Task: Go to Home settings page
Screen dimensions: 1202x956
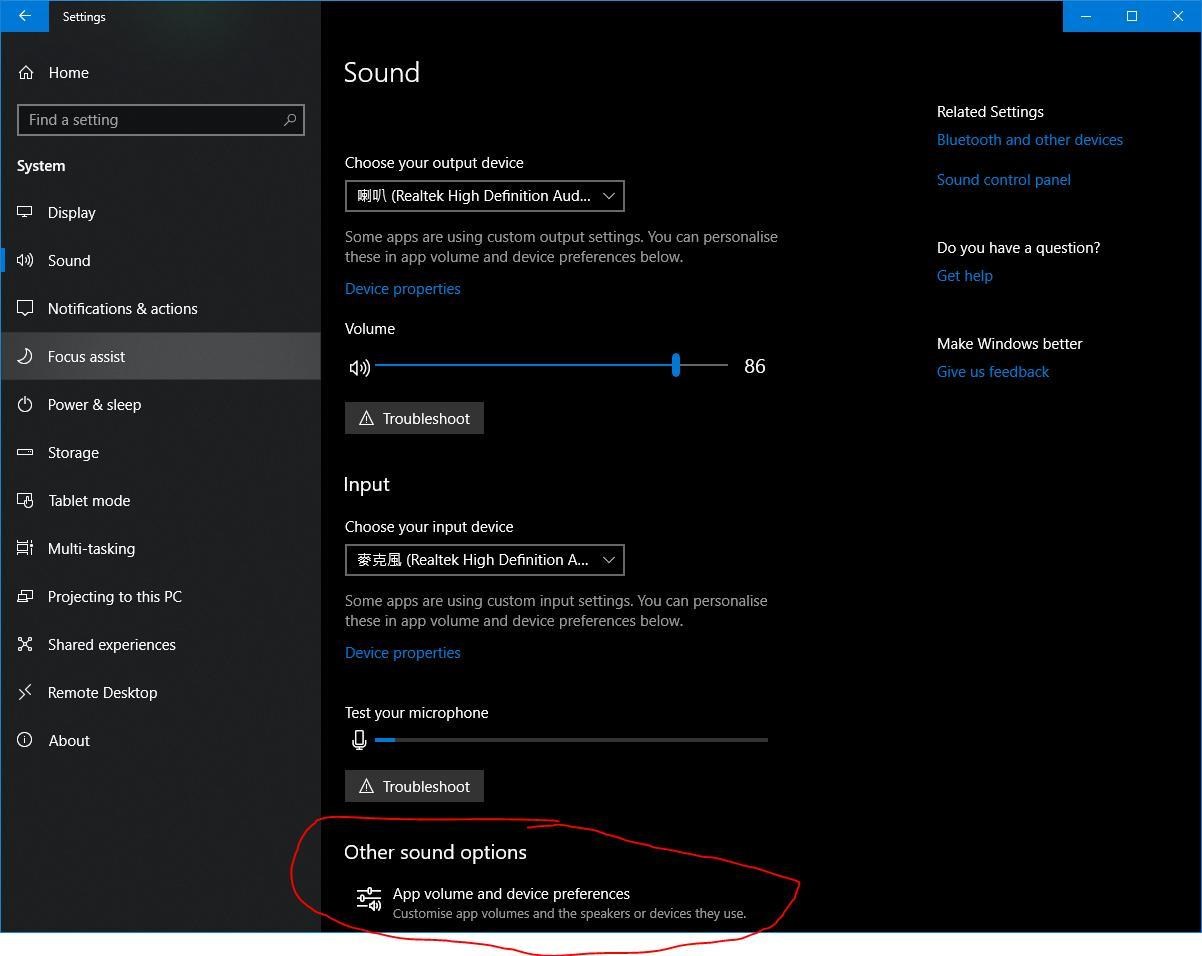Action: (x=68, y=73)
